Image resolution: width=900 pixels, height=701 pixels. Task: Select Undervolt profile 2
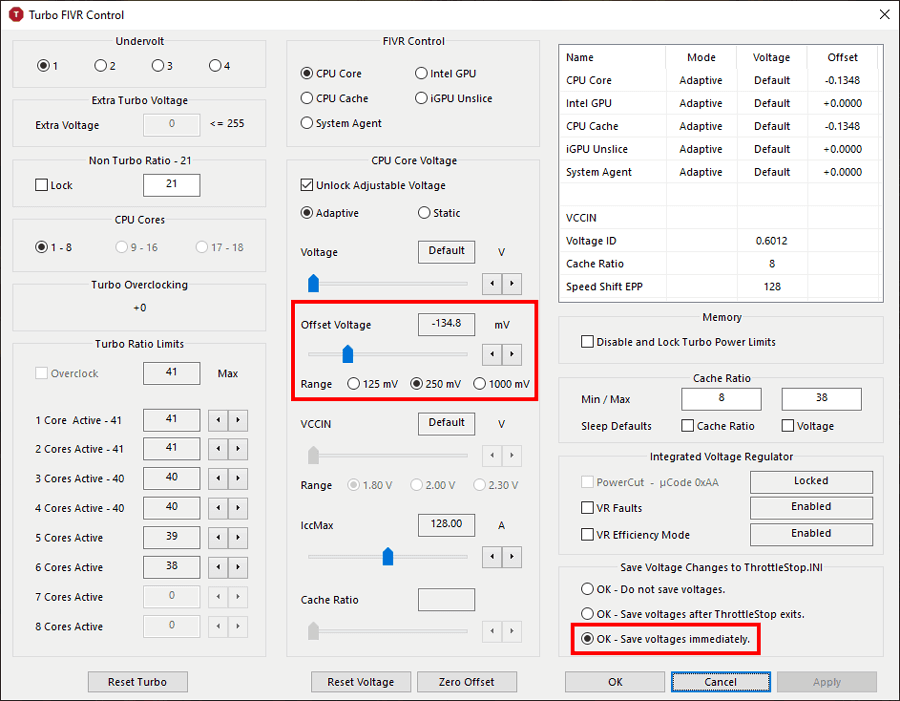pyautogui.click(x=104, y=65)
